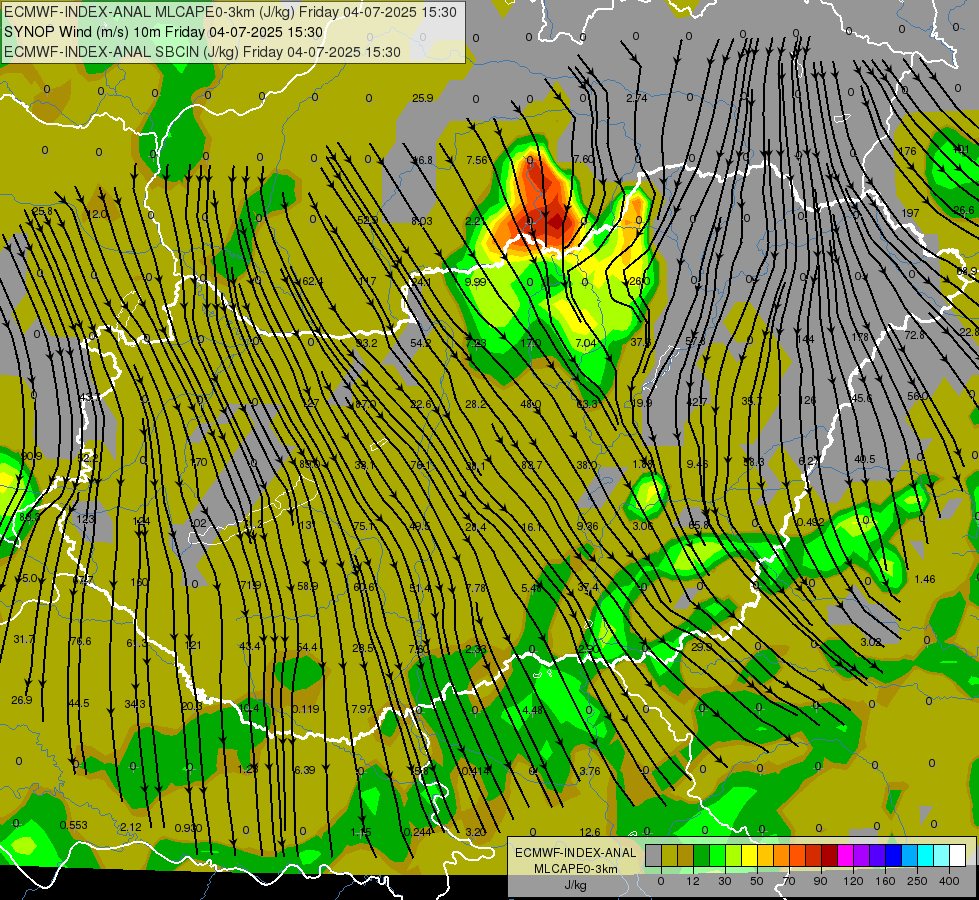Pick the dark maroon legend swatch
Screen dimensions: 979x900
pyautogui.click(x=830, y=855)
